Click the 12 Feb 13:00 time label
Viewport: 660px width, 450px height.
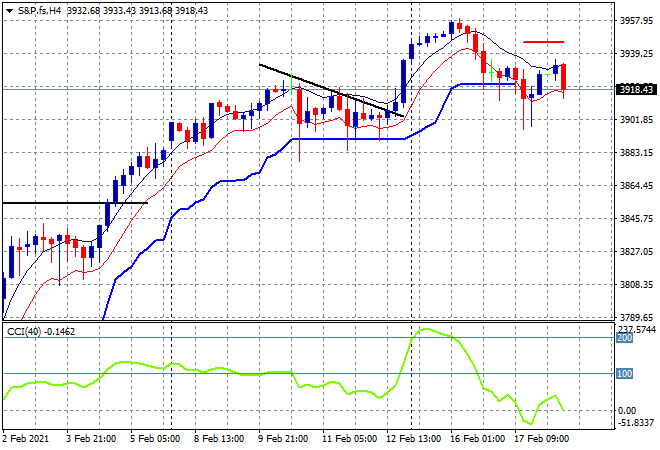pos(413,439)
